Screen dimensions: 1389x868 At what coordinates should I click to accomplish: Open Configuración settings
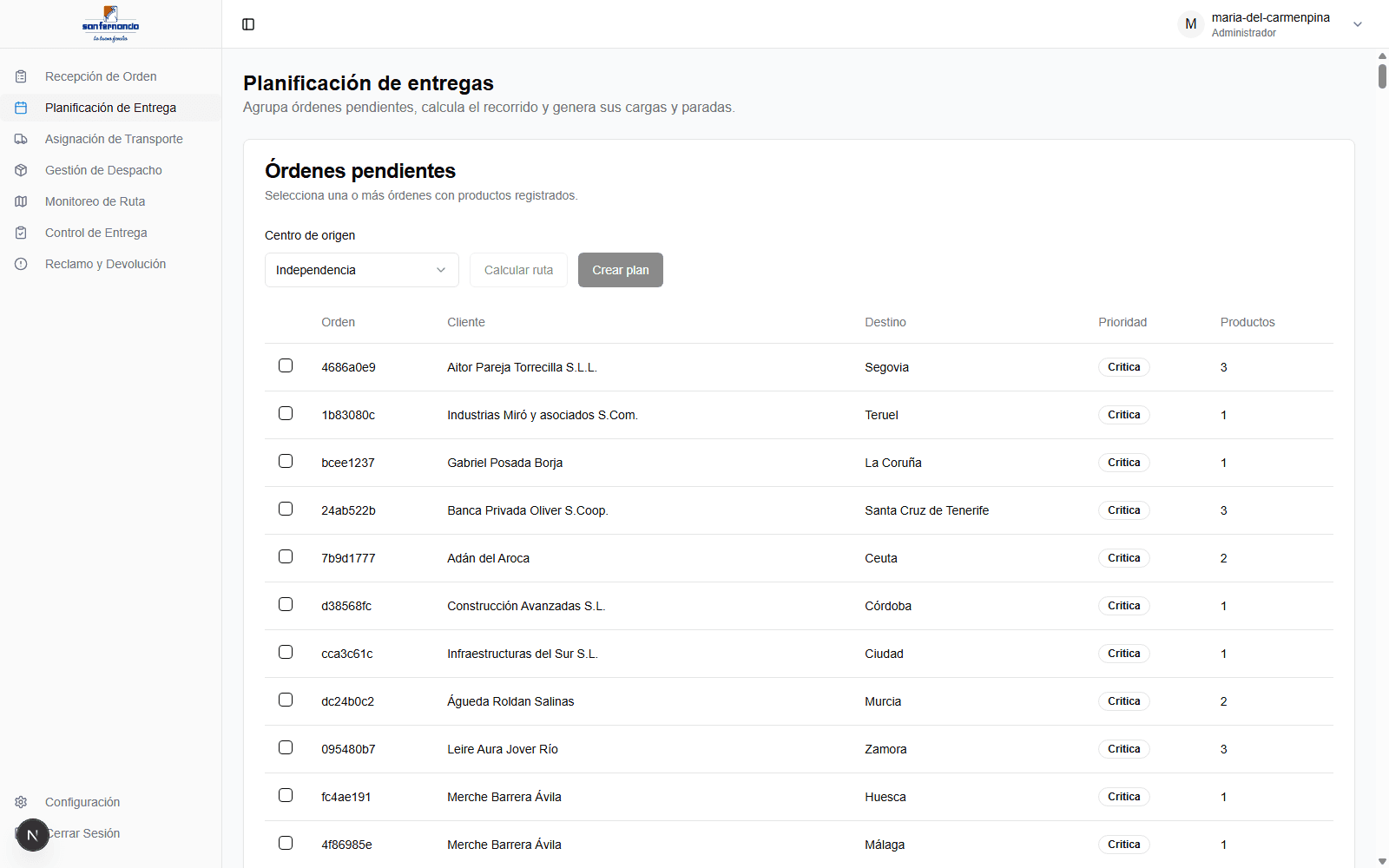[110, 802]
